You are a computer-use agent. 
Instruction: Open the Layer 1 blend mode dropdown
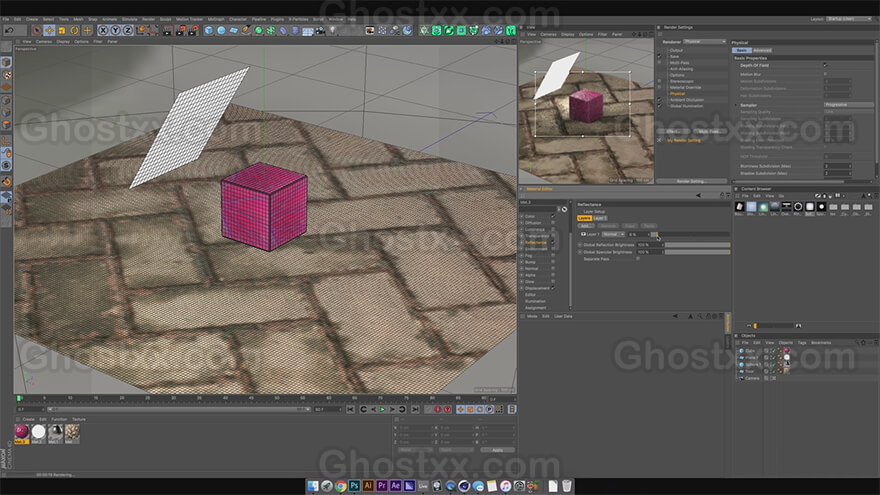[x=613, y=234]
